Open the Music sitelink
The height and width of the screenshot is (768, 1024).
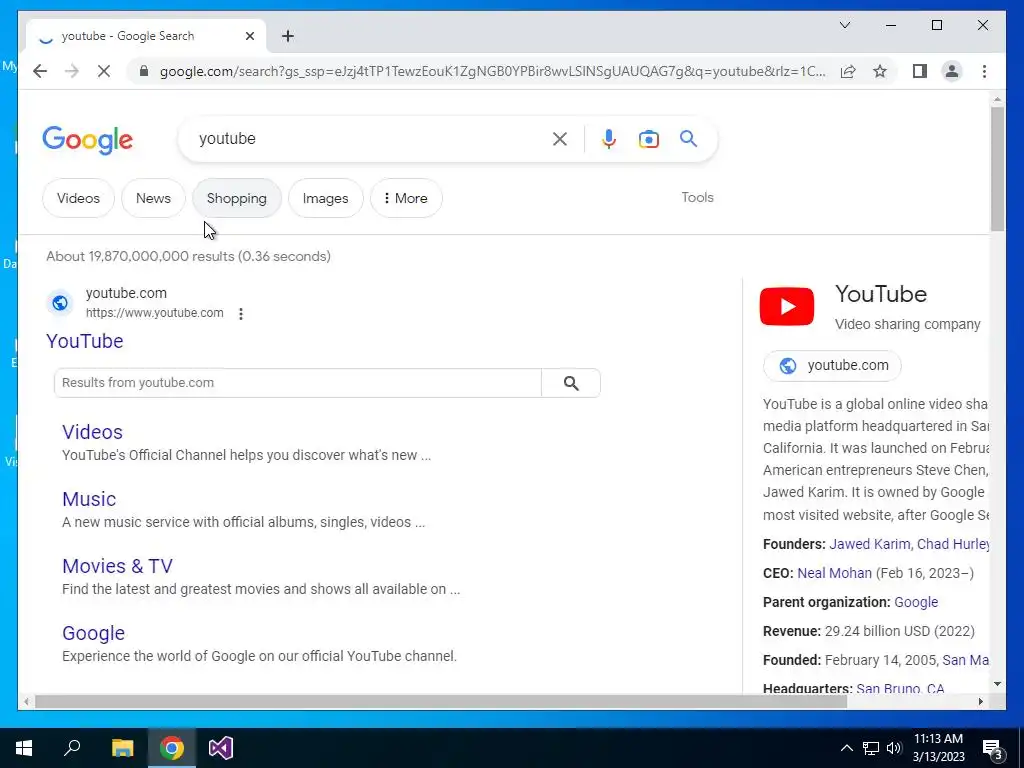coord(89,499)
